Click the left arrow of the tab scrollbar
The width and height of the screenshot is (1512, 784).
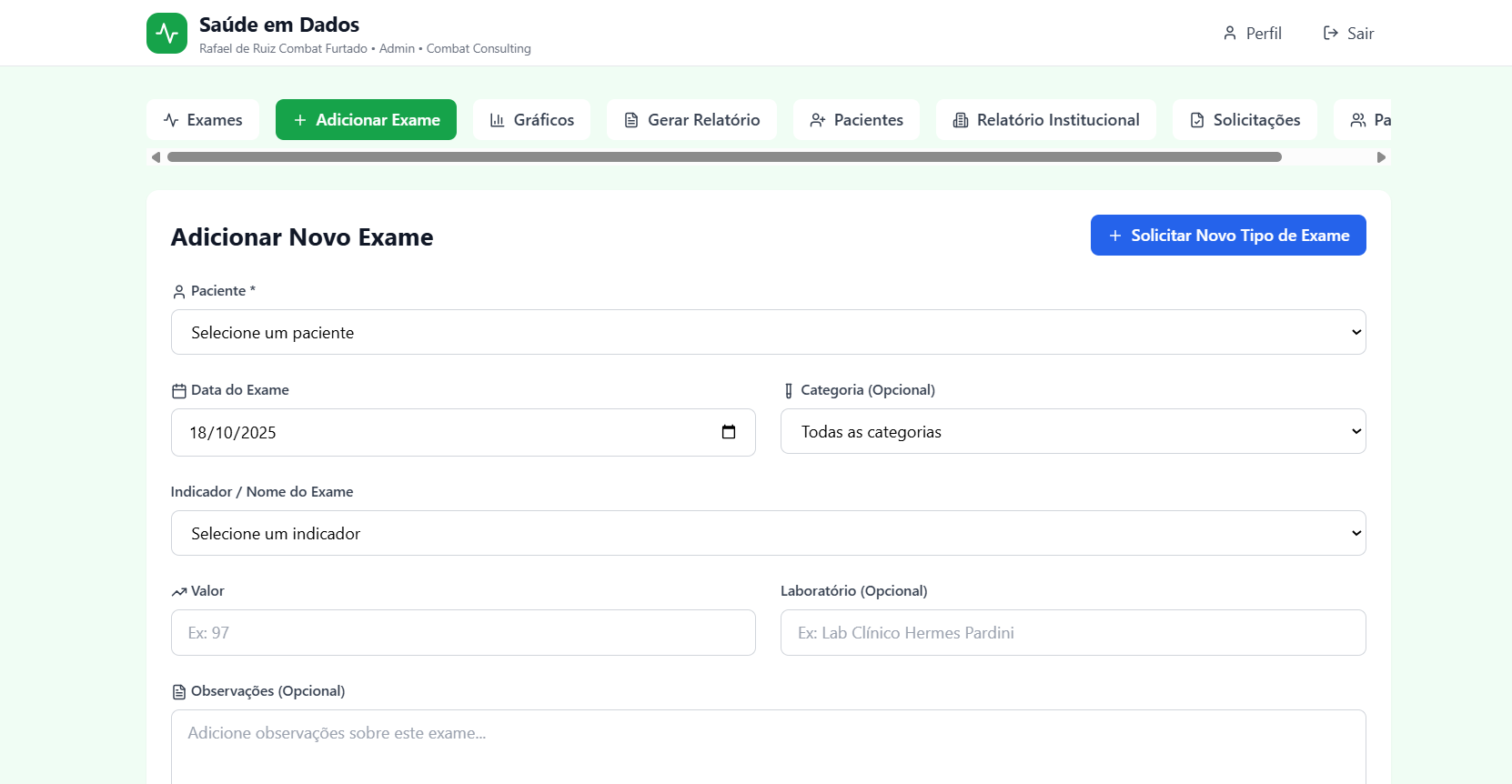tap(156, 157)
